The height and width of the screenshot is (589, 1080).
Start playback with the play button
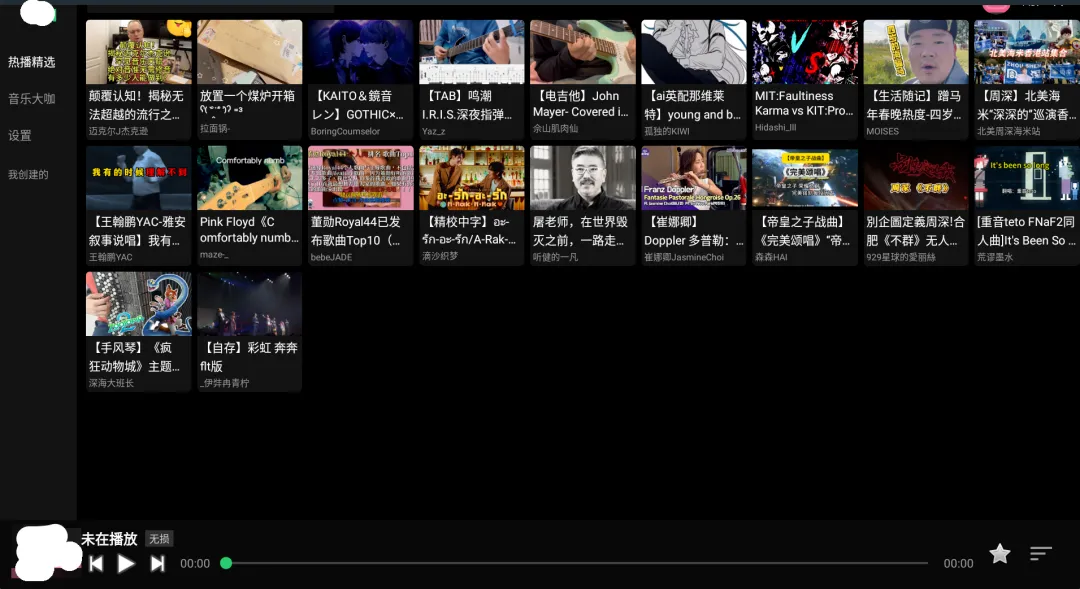click(x=125, y=564)
